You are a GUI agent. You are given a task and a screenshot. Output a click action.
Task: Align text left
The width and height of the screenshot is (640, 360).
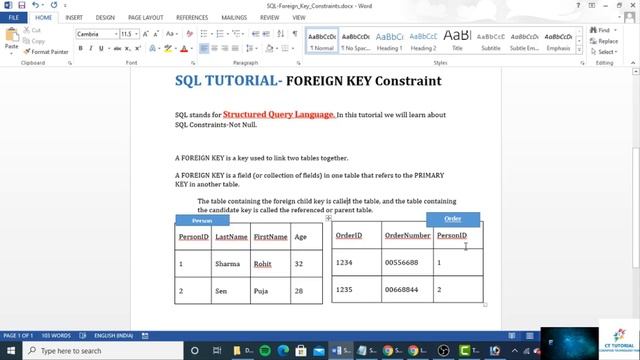click(x=204, y=49)
